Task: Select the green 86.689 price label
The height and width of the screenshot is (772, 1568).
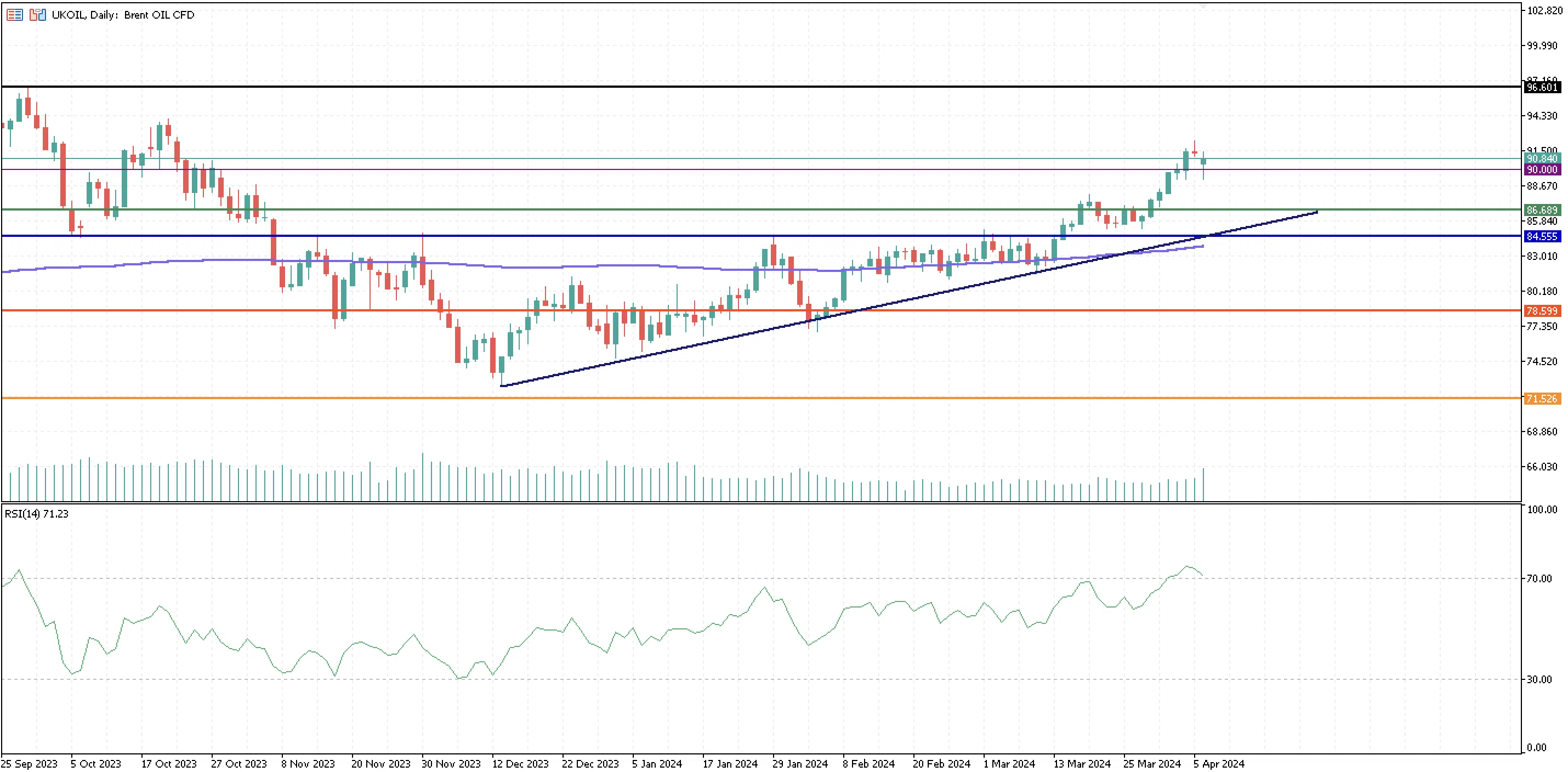Action: click(1542, 210)
